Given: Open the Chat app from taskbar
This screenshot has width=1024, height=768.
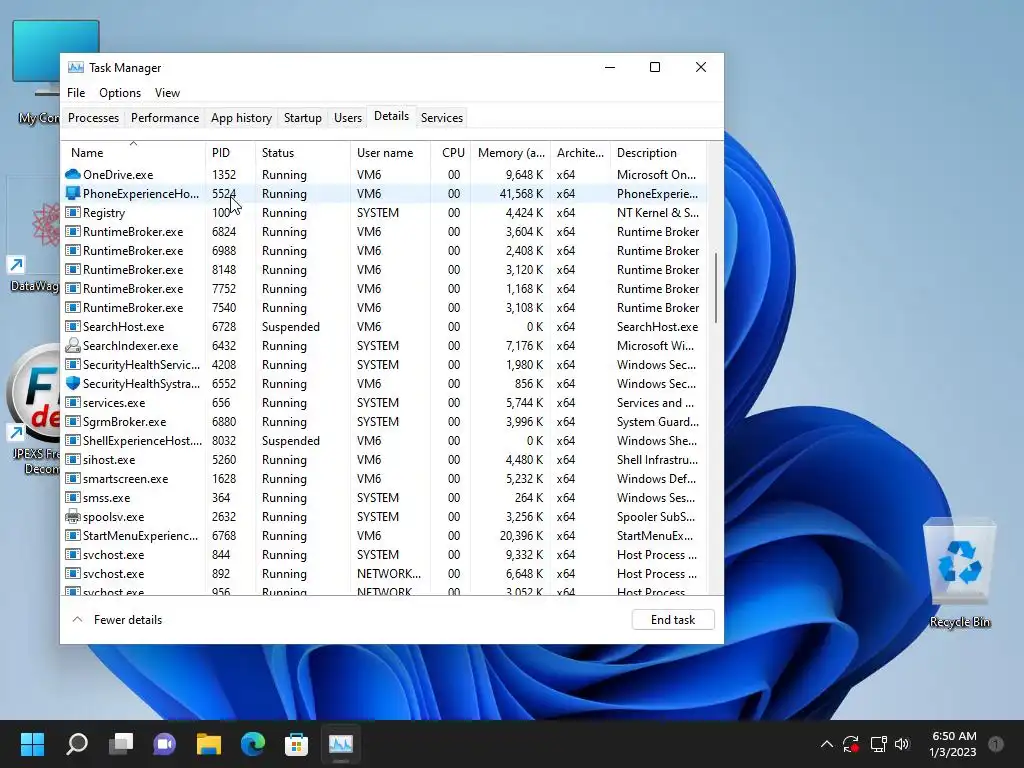Looking at the screenshot, I should 165,744.
